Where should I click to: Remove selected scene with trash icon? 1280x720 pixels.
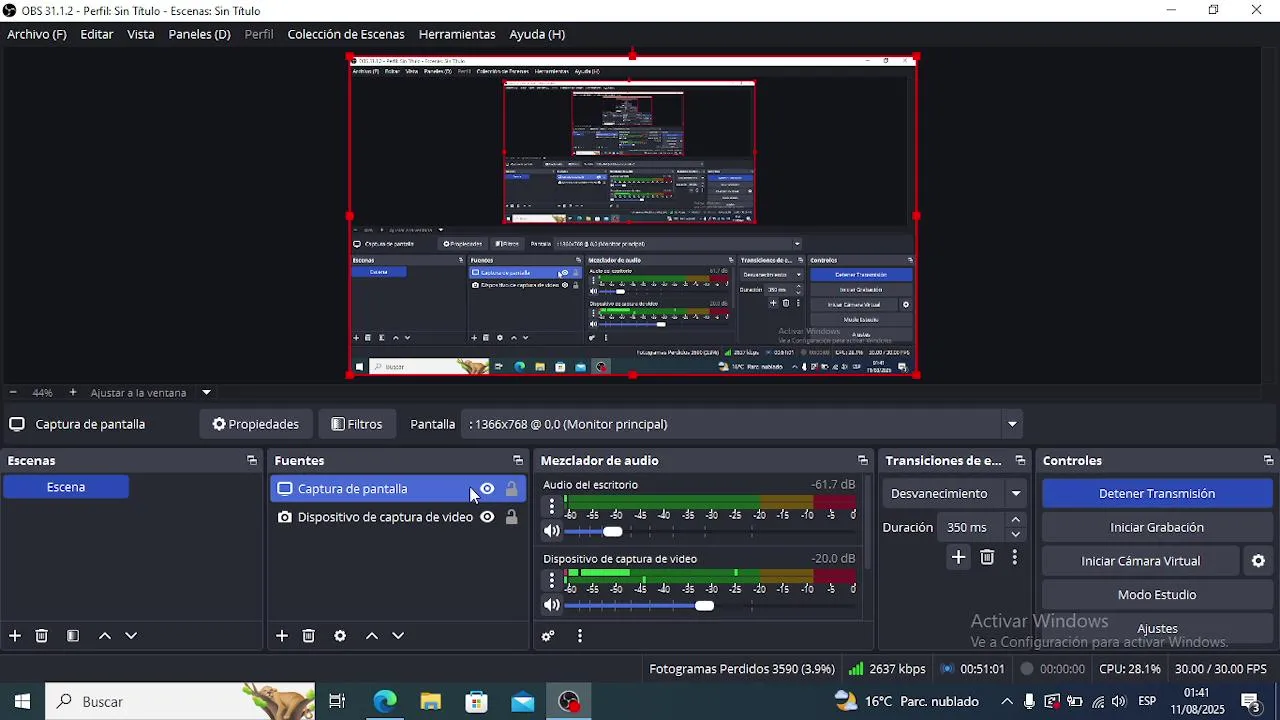point(42,636)
